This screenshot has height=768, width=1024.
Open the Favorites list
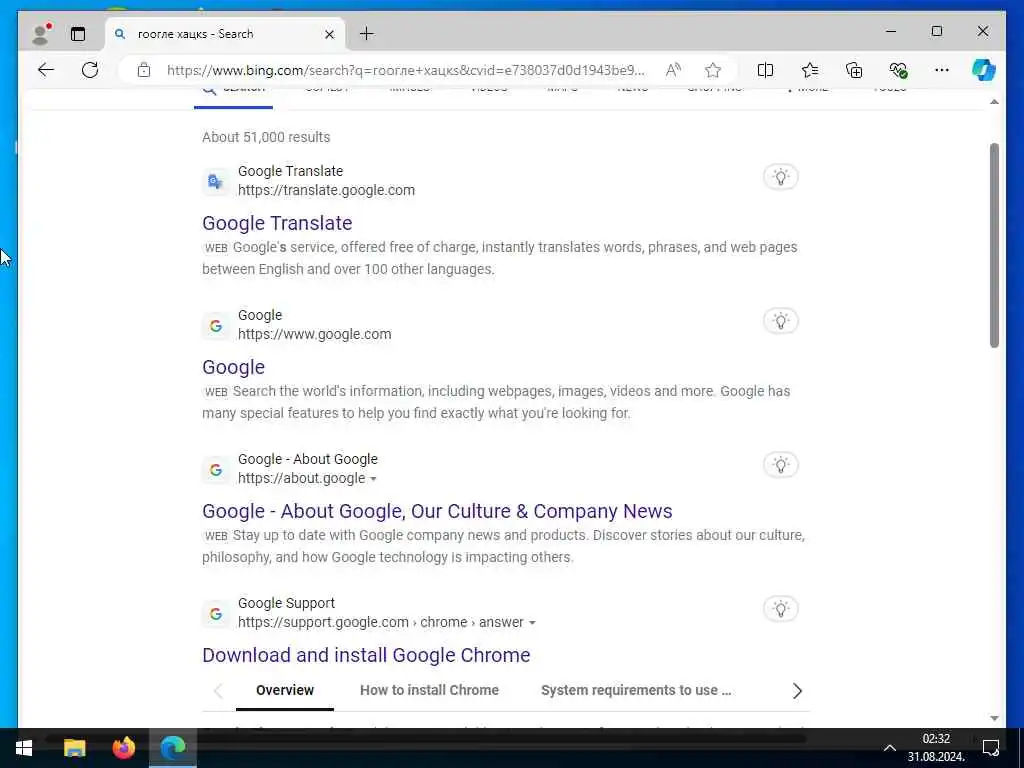[x=810, y=70]
